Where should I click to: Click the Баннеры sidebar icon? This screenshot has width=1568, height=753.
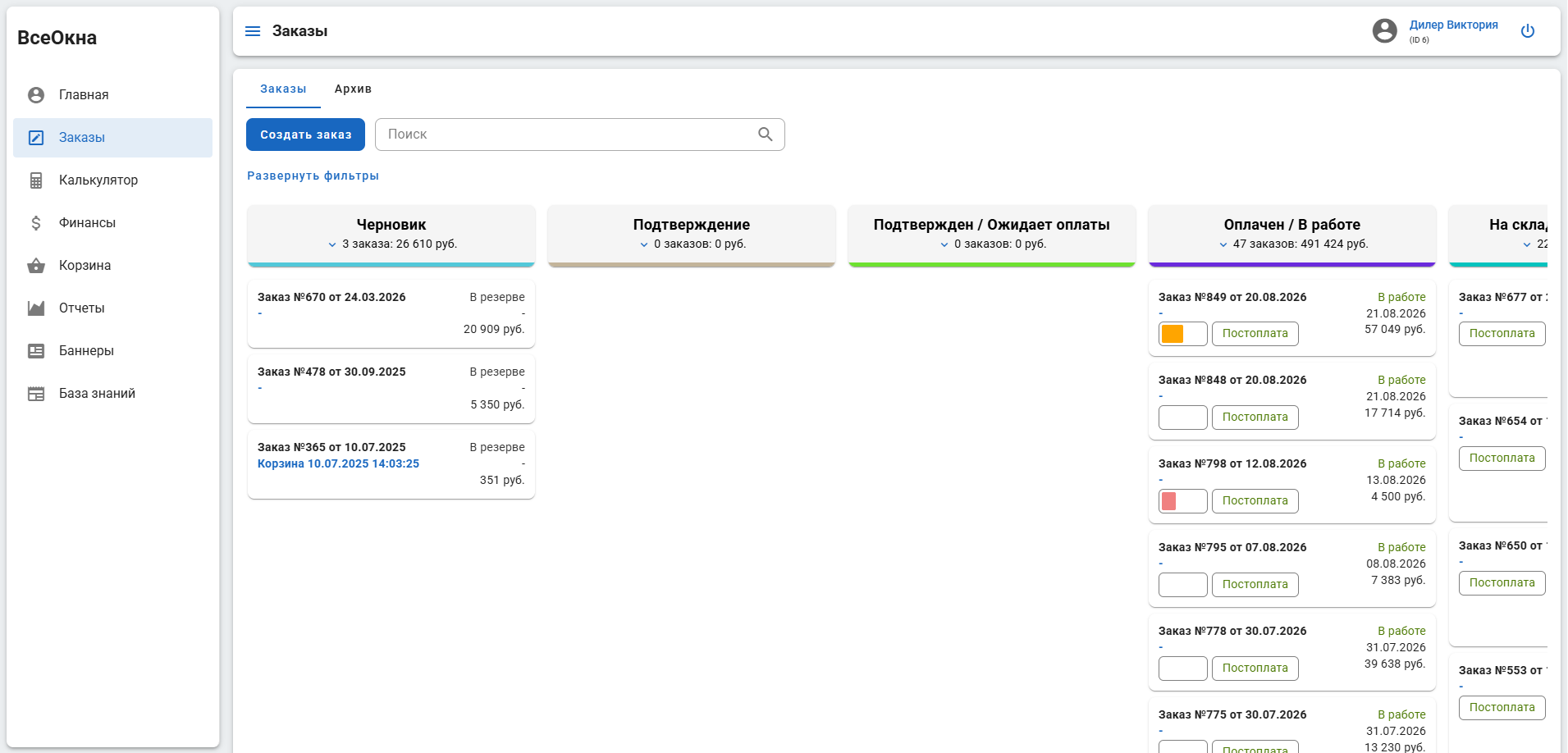[36, 351]
